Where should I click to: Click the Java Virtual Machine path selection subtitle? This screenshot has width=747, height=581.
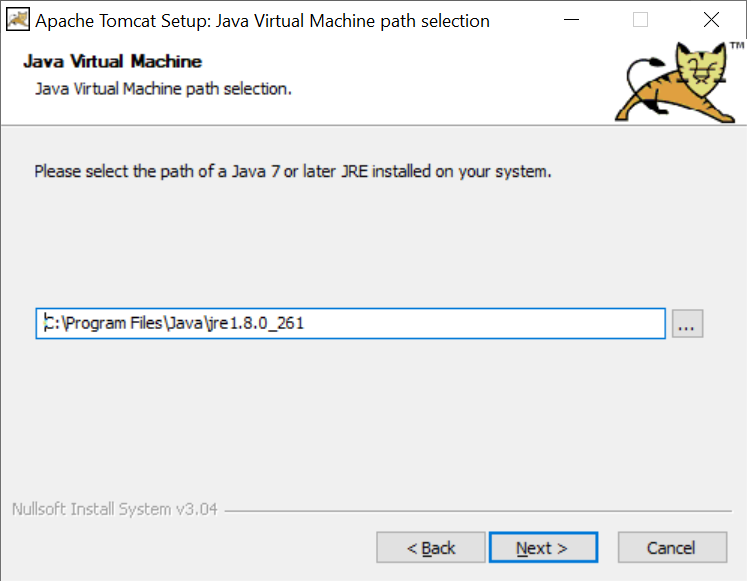point(163,89)
